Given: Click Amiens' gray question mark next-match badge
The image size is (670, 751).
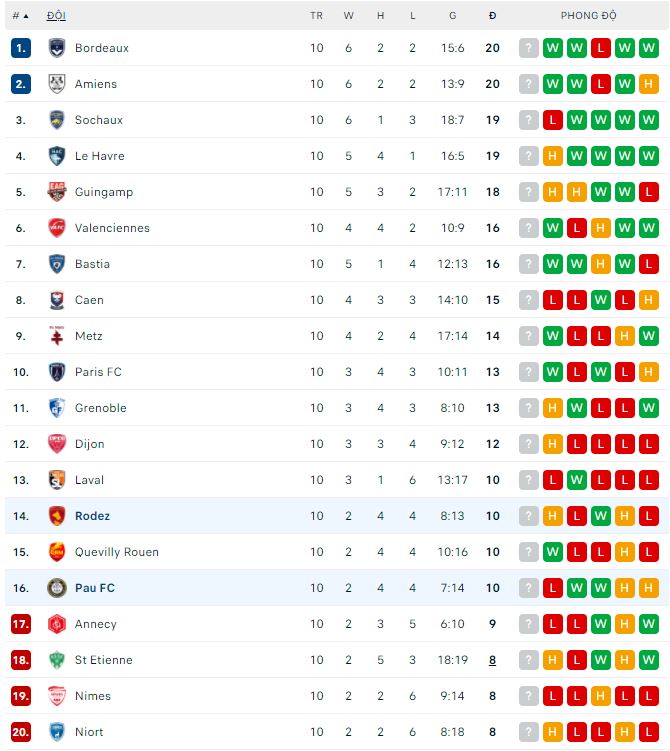Looking at the screenshot, I should pyautogui.click(x=529, y=84).
